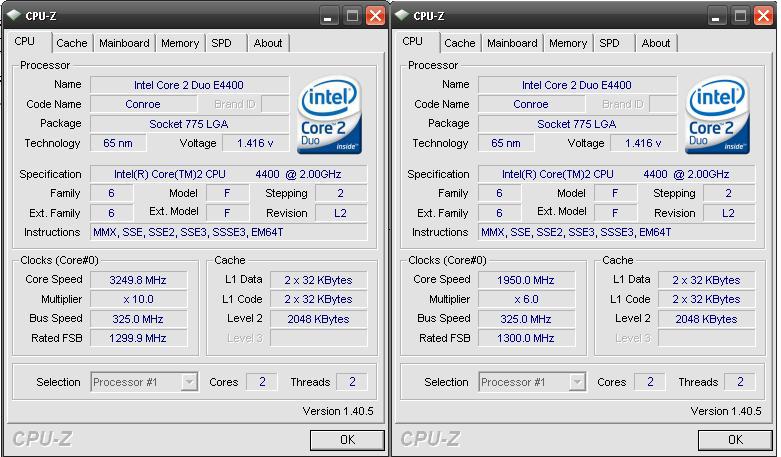Click Core Speed value 3249.8 MHz
Screen dimensions: 781x457
click(138, 280)
